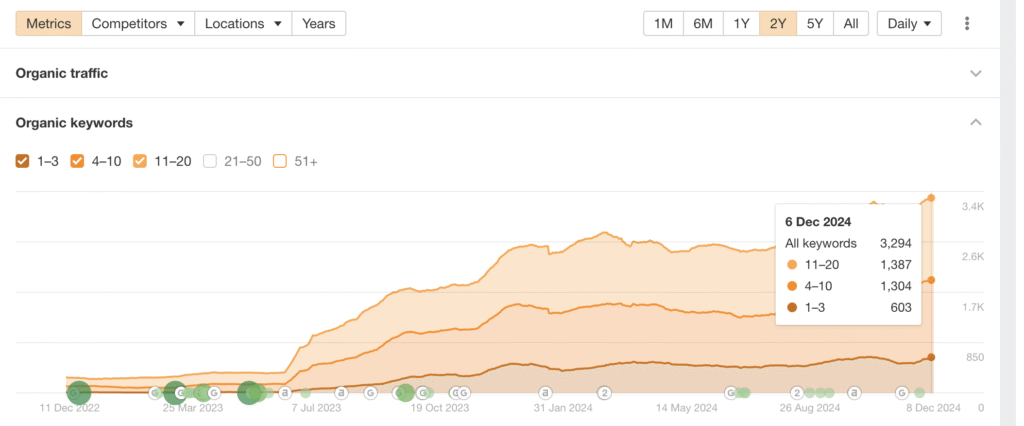The image size is (1024, 426).
Task: Choose the 6M time range
Action: click(x=703, y=23)
